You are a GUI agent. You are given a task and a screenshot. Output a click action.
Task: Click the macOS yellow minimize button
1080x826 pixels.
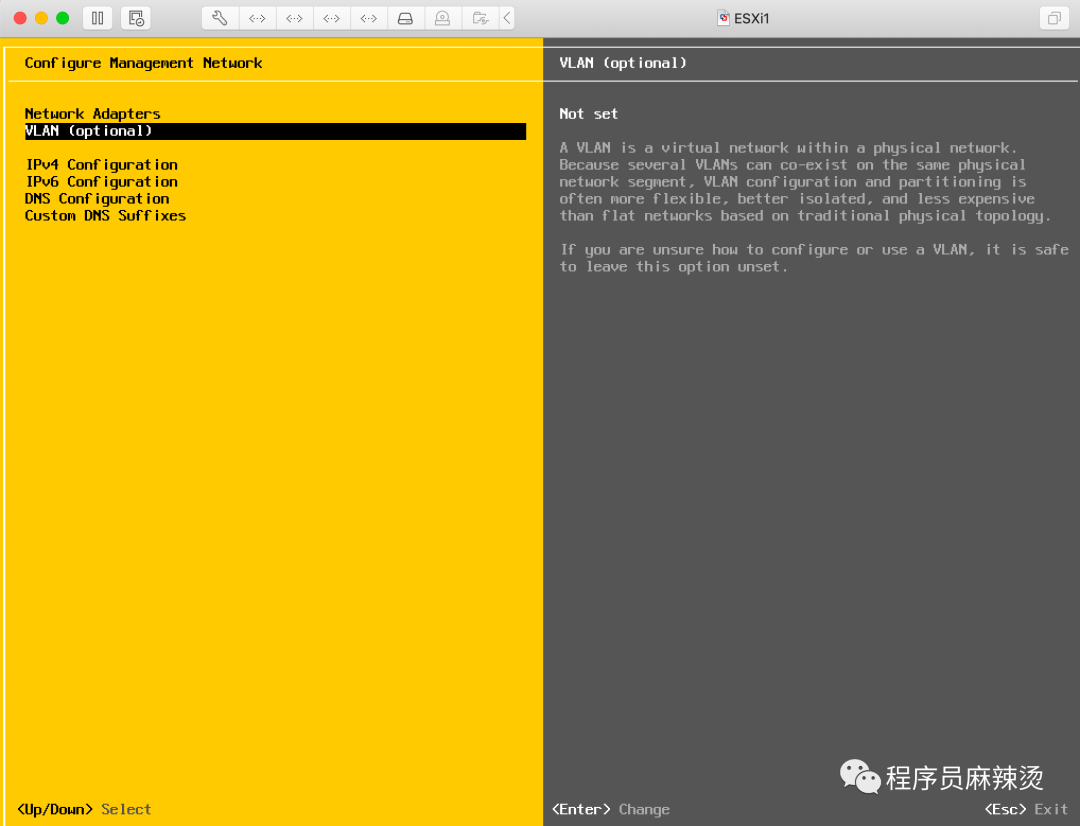(41, 18)
